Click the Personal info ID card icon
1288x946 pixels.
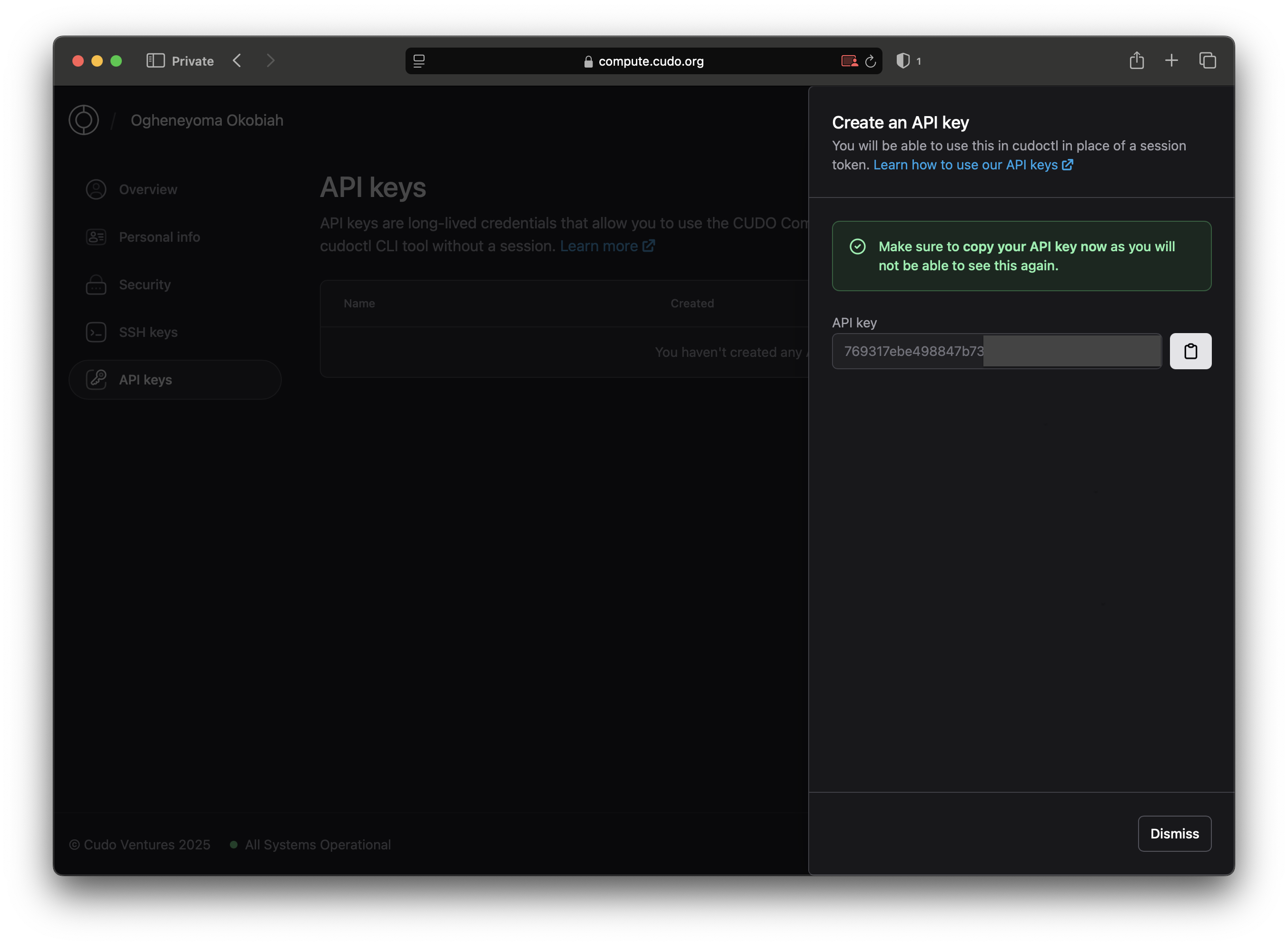pos(96,237)
